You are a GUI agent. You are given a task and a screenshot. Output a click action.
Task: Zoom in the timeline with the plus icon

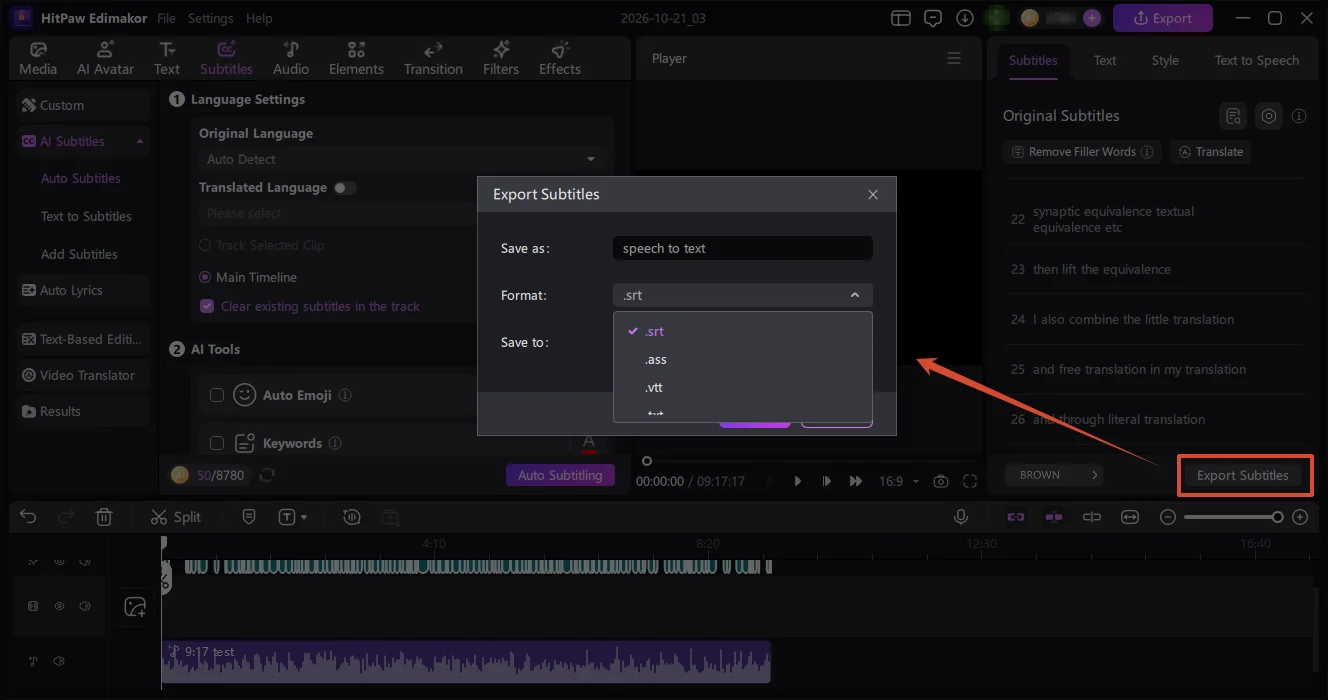(x=1300, y=517)
